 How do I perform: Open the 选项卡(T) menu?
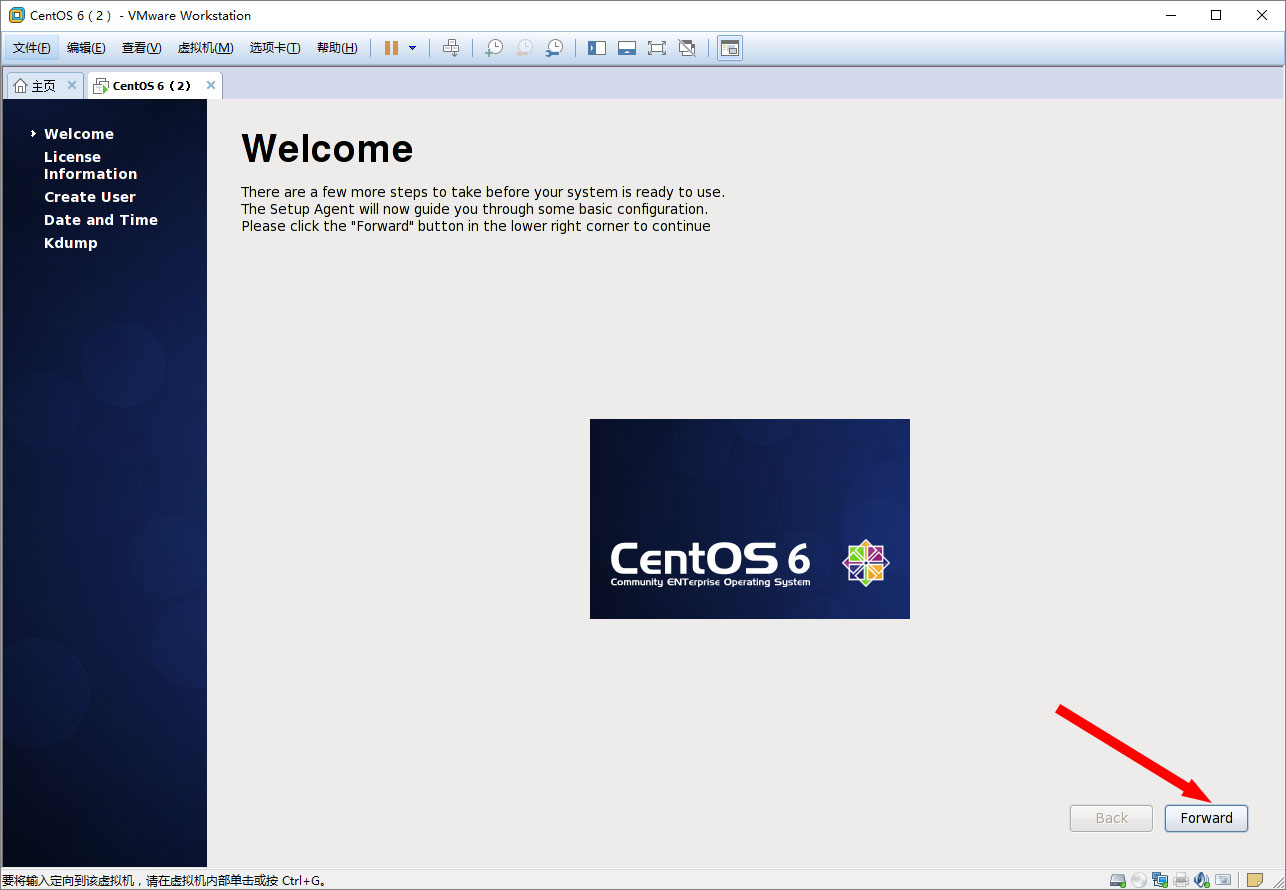pyautogui.click(x=275, y=48)
